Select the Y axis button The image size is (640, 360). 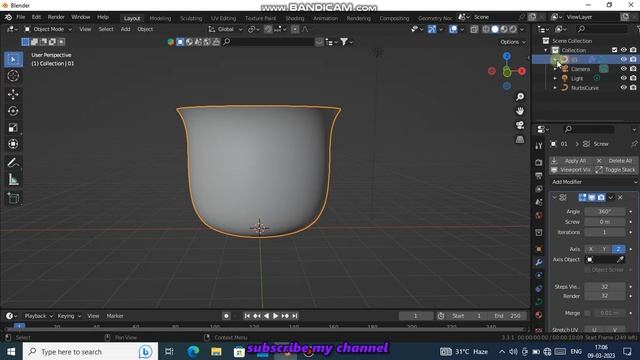point(604,249)
